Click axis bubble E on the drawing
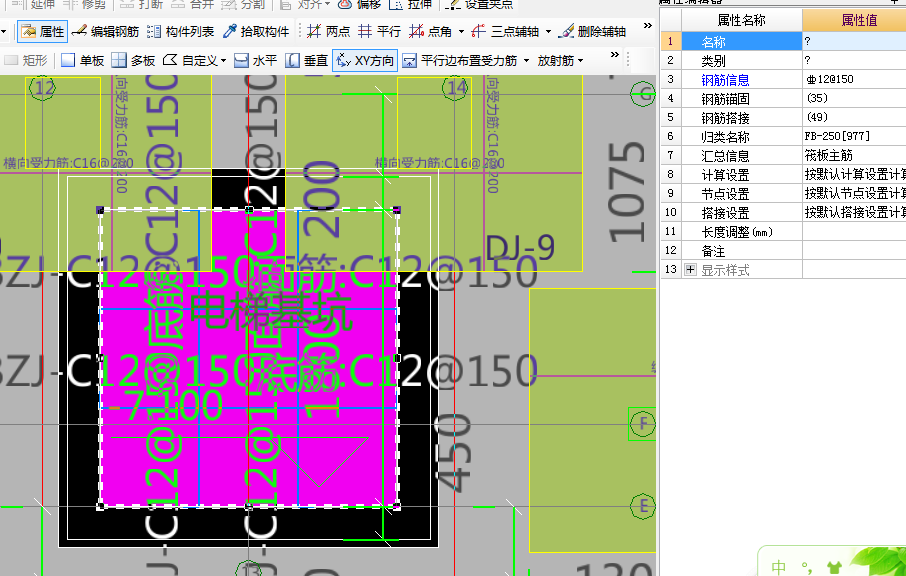 tap(643, 507)
